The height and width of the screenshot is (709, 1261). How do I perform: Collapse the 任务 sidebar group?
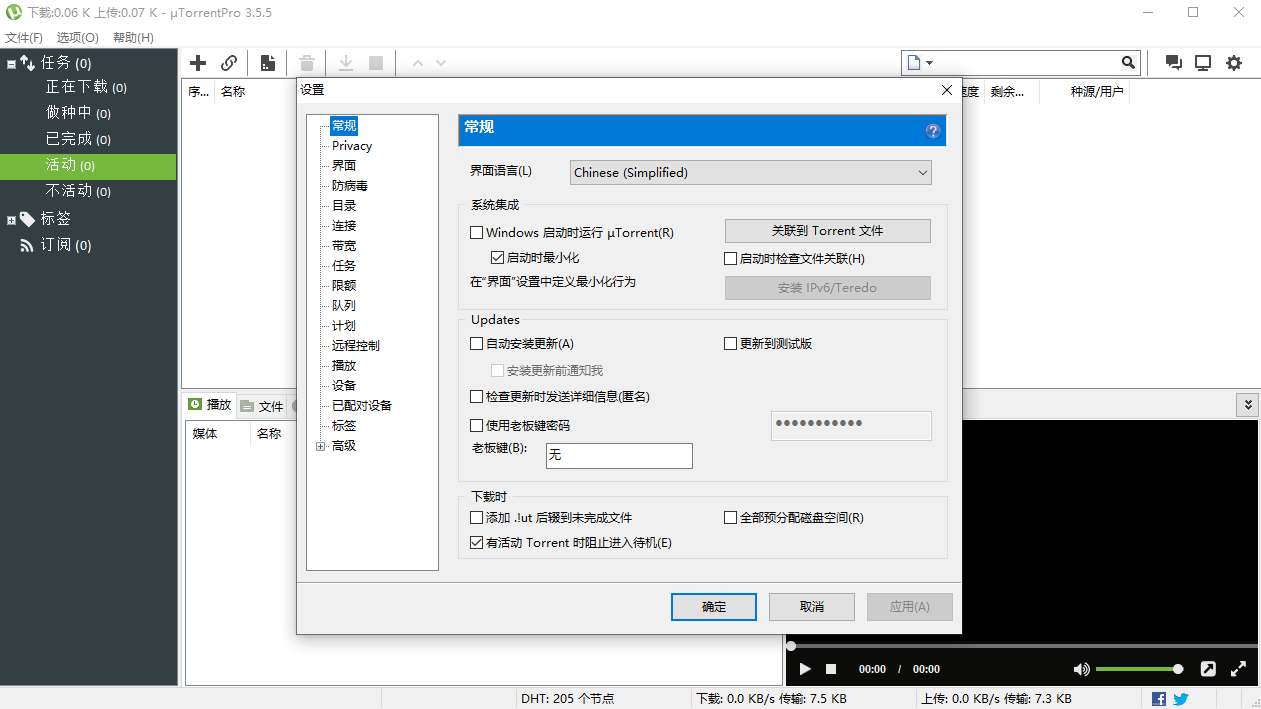[11, 64]
